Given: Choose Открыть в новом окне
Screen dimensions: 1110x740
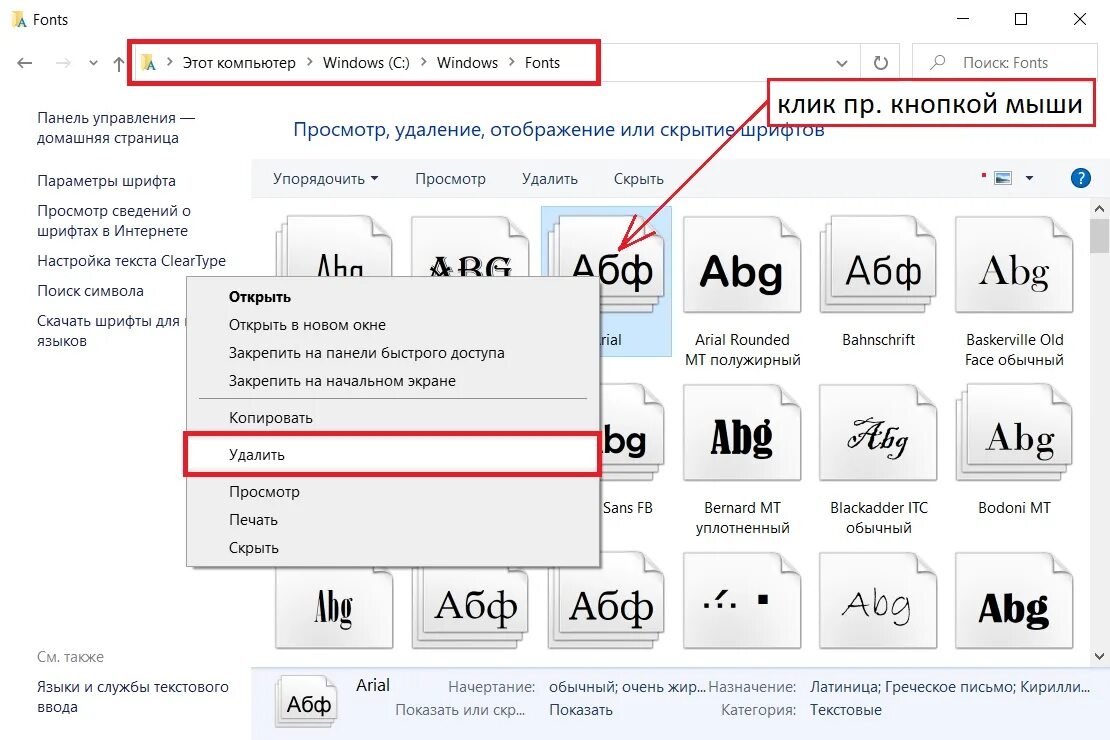Looking at the screenshot, I should pyautogui.click(x=393, y=325).
